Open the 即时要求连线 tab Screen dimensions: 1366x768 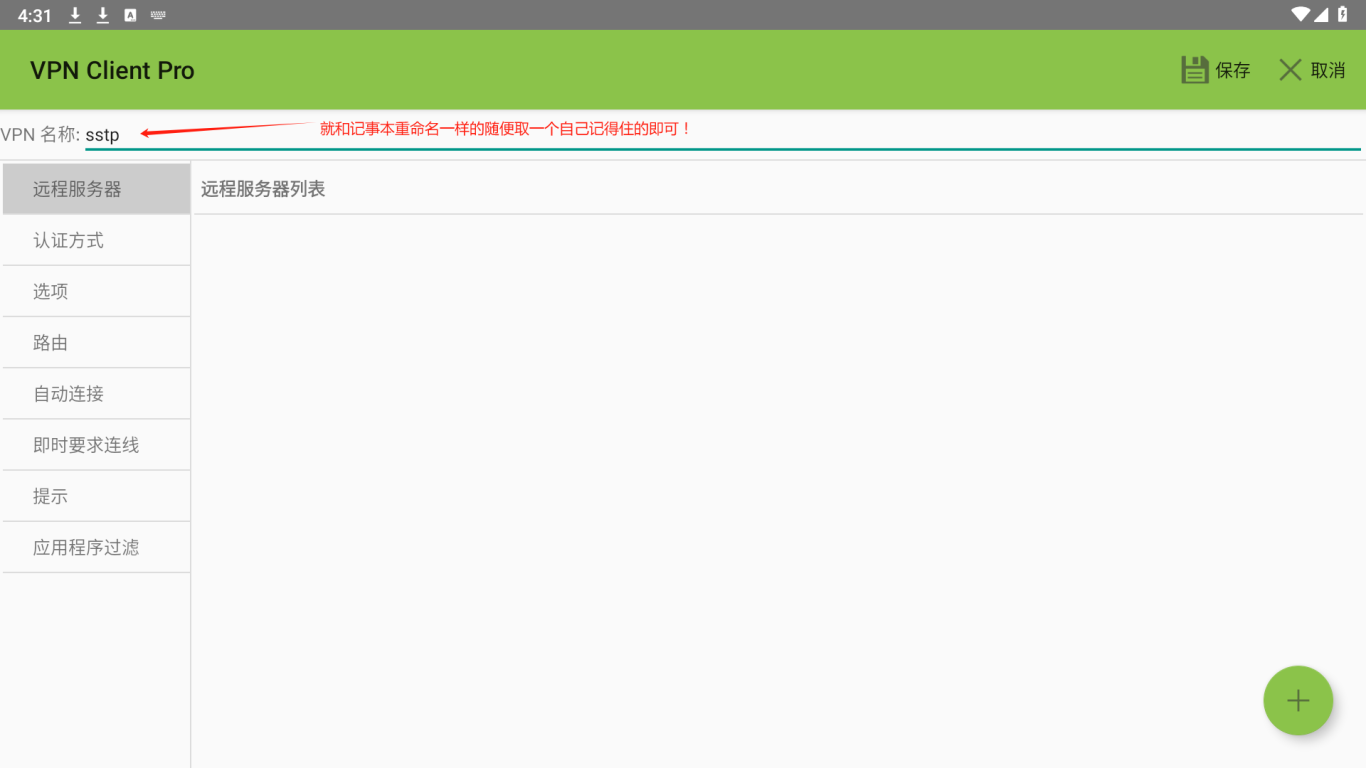[x=96, y=445]
